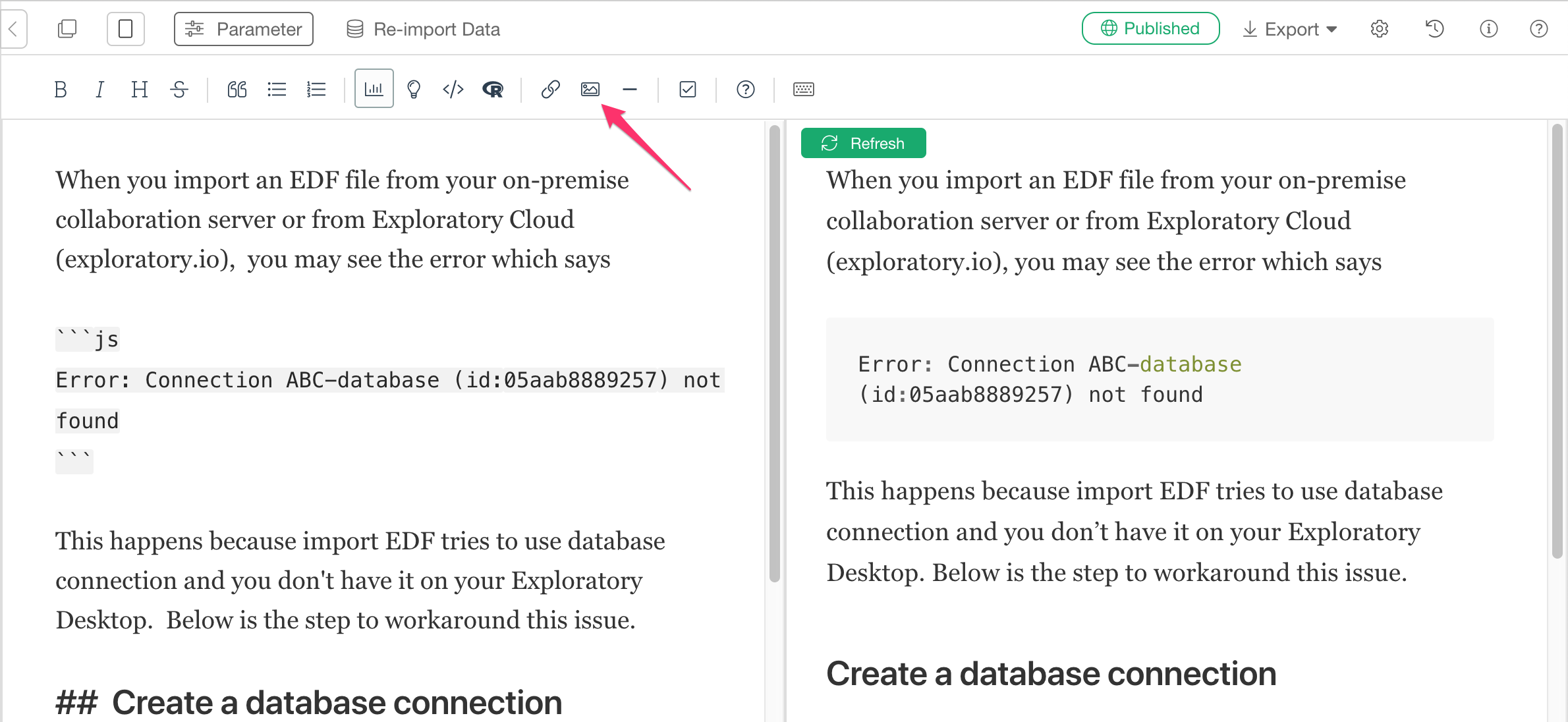
Task: Click the preview paragraph starting 'When you import'
Action: 1116,221
